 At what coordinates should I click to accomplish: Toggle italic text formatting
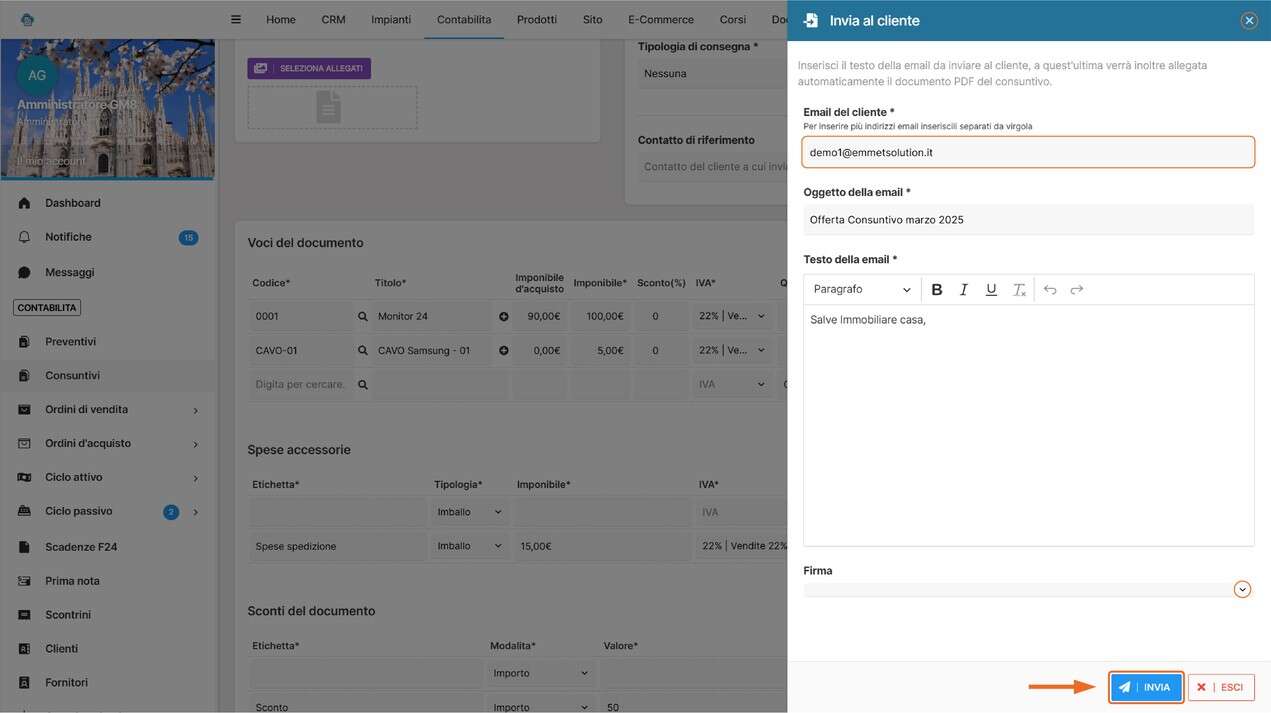[964, 290]
